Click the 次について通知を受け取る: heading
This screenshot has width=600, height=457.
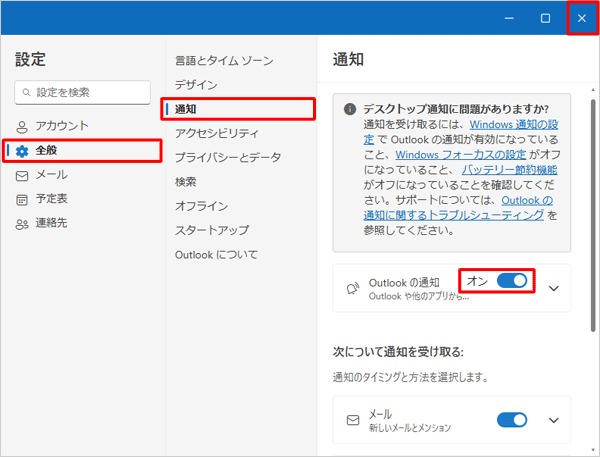coord(398,352)
